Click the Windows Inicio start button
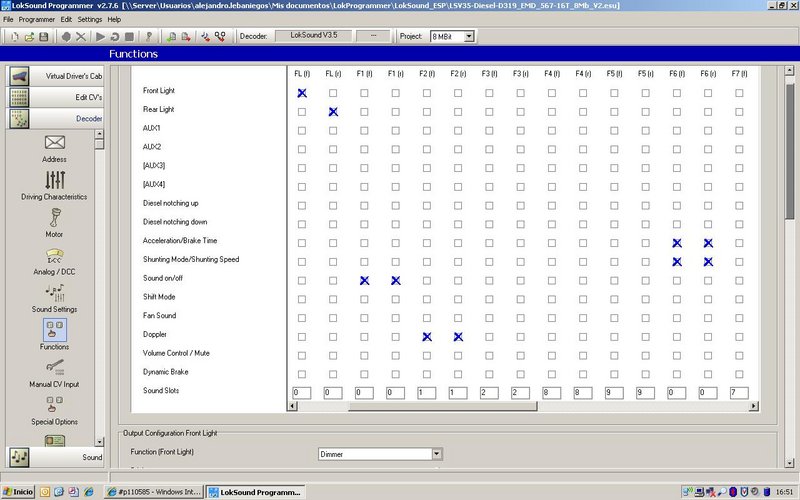This screenshot has height=500, width=800. pyautogui.click(x=18, y=492)
